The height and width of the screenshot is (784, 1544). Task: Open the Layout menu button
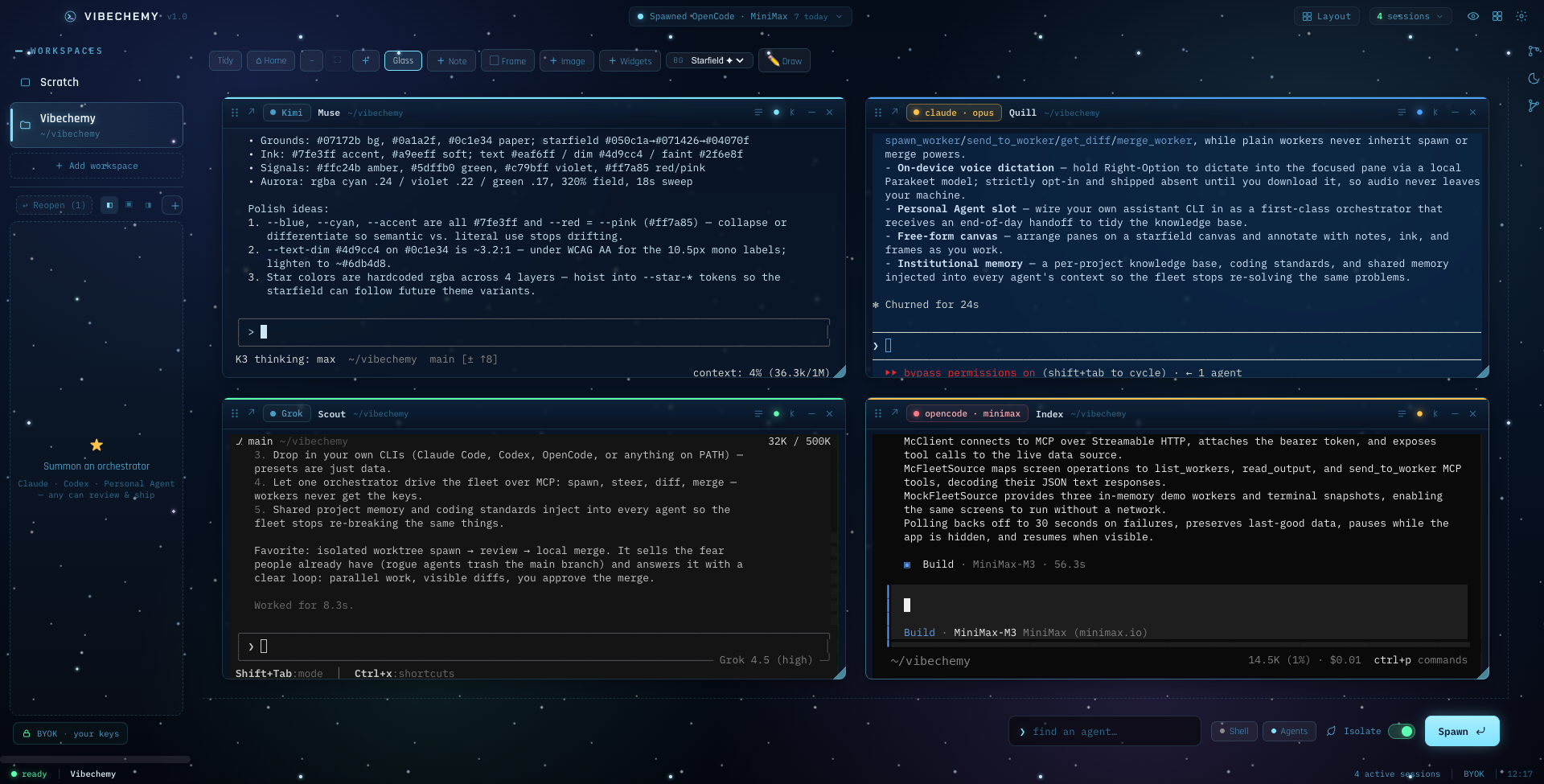click(1327, 16)
